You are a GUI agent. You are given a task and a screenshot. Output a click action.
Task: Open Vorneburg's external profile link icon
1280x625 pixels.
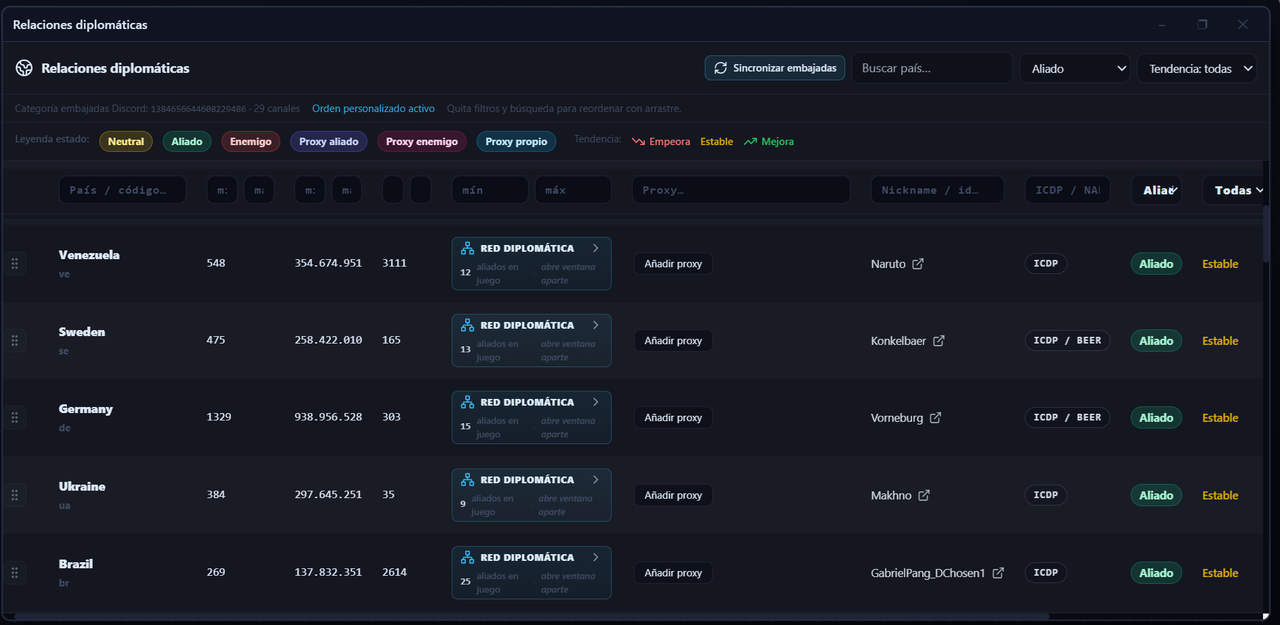pyautogui.click(x=935, y=418)
